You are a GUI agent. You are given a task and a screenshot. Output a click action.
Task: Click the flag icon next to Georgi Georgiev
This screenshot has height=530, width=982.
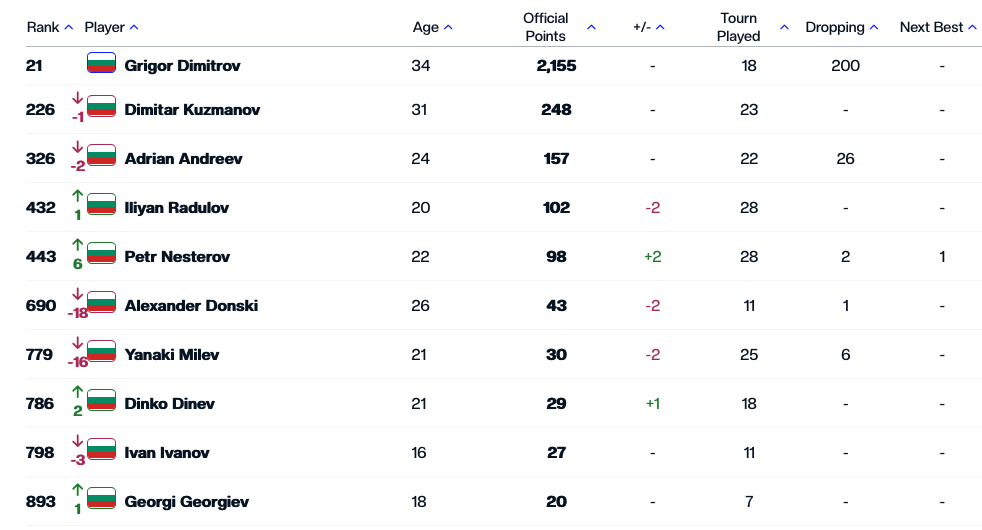click(101, 498)
